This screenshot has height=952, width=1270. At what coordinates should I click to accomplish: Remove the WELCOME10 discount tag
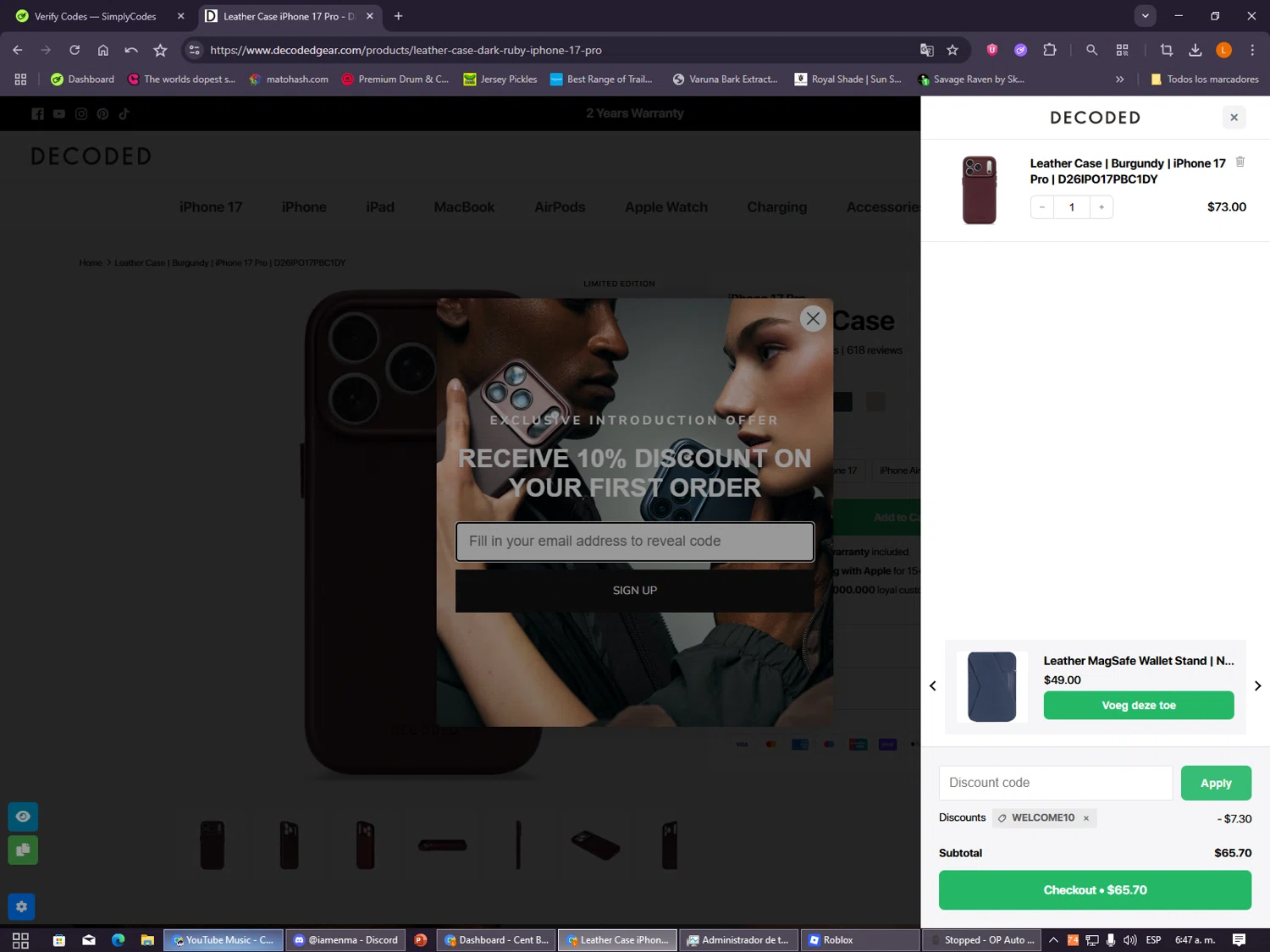(x=1086, y=818)
